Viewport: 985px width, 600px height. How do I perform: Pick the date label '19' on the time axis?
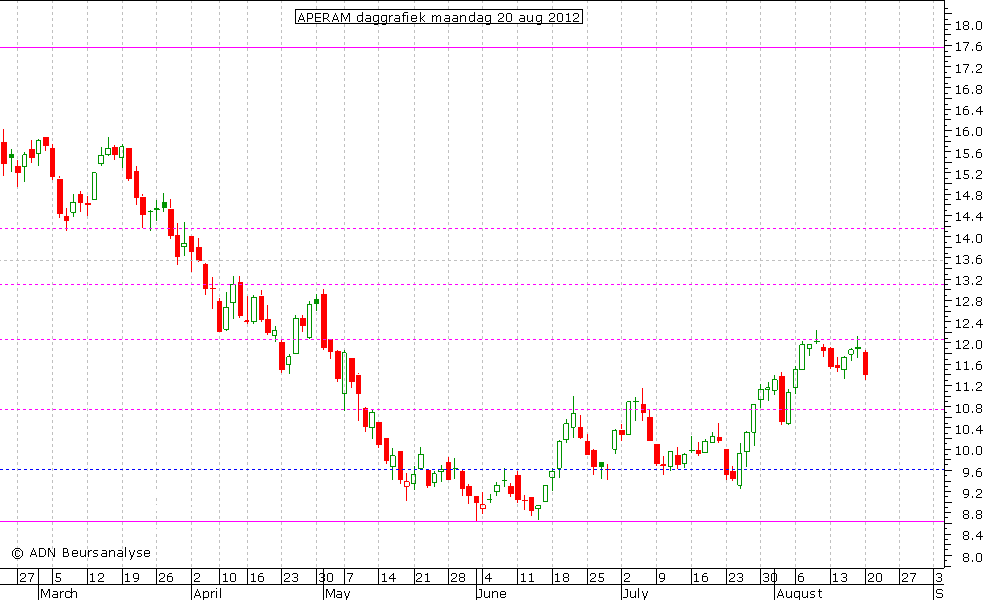tap(131, 577)
